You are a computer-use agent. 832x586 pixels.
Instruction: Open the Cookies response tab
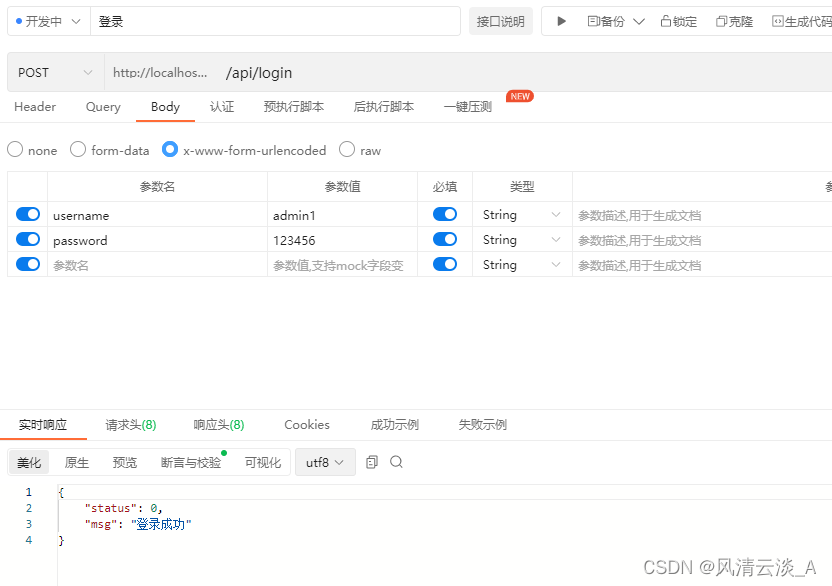pyautogui.click(x=307, y=425)
